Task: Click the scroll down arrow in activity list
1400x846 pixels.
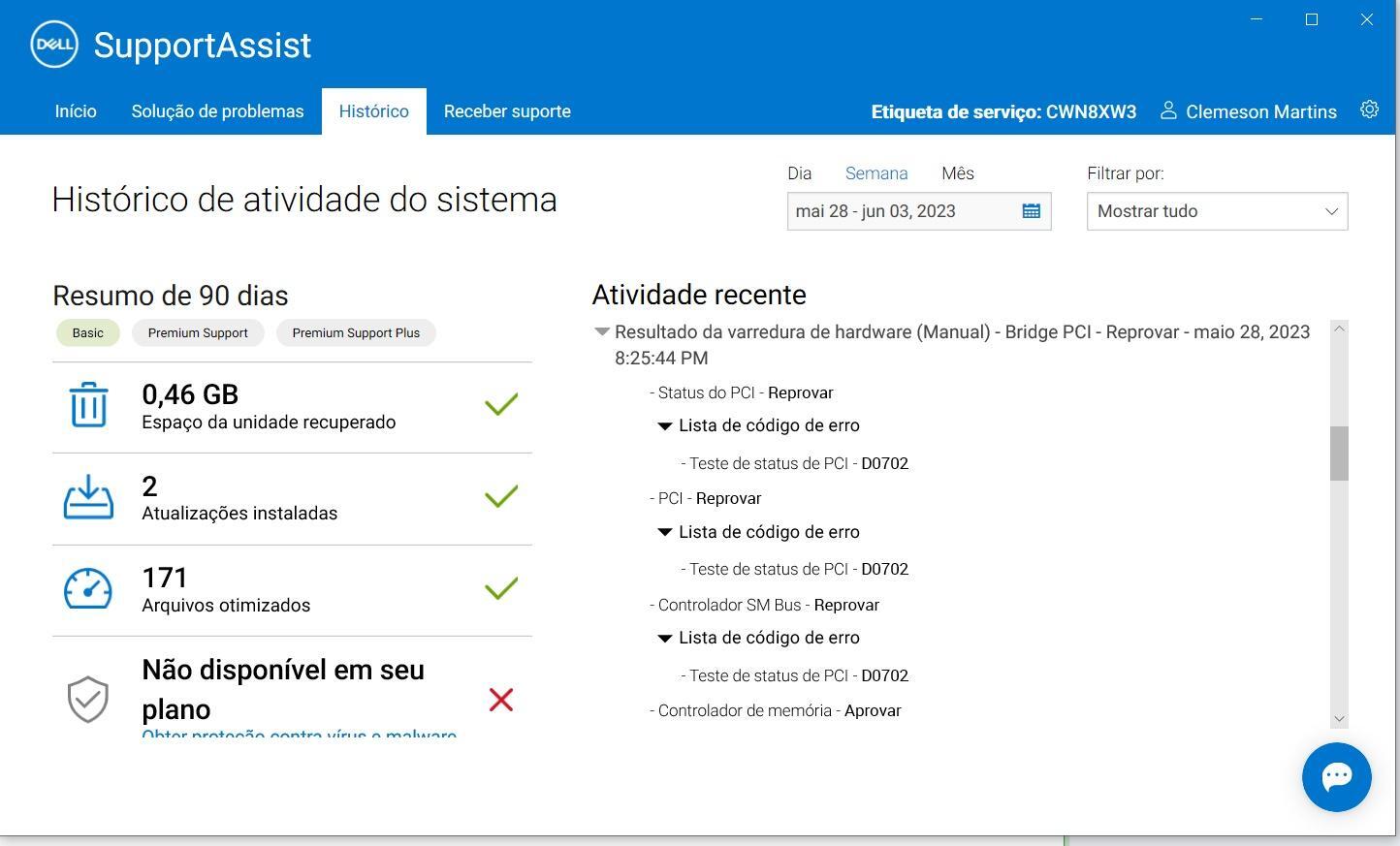Action: [x=1339, y=719]
